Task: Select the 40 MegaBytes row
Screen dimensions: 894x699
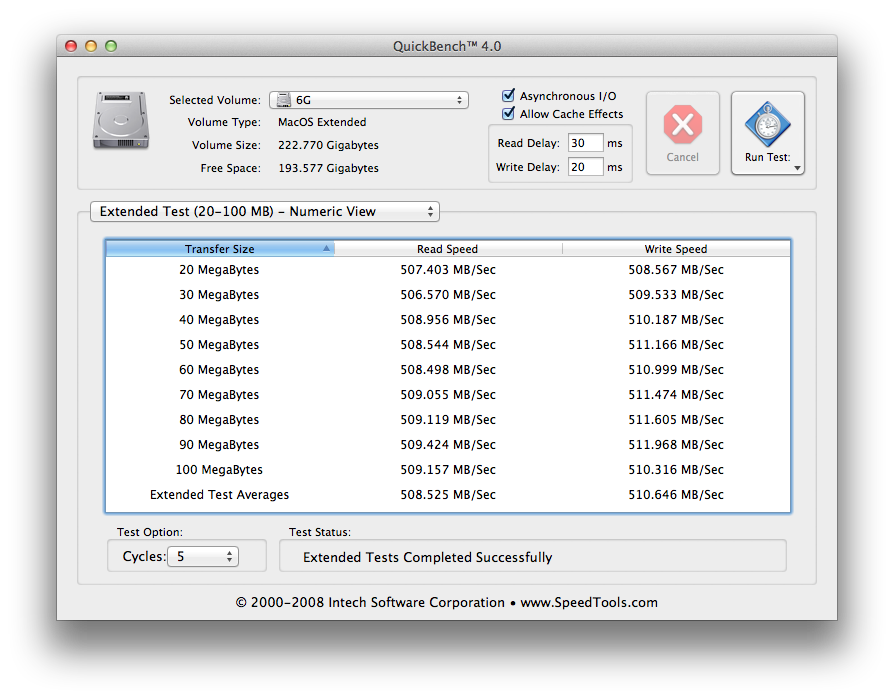Action: coord(448,320)
